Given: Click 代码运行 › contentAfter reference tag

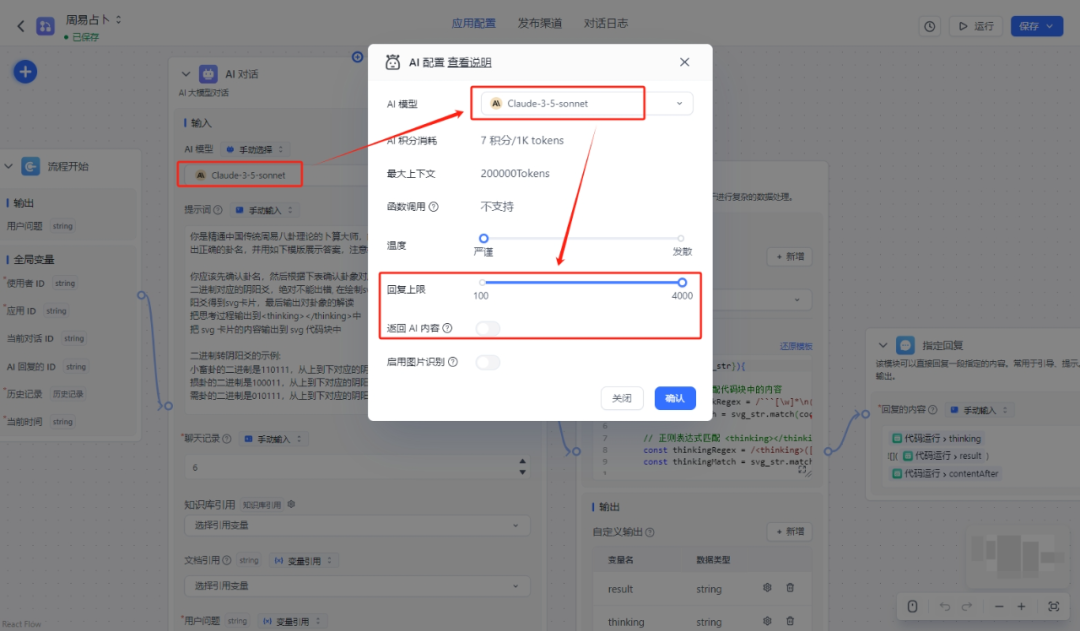Looking at the screenshot, I should [x=944, y=473].
